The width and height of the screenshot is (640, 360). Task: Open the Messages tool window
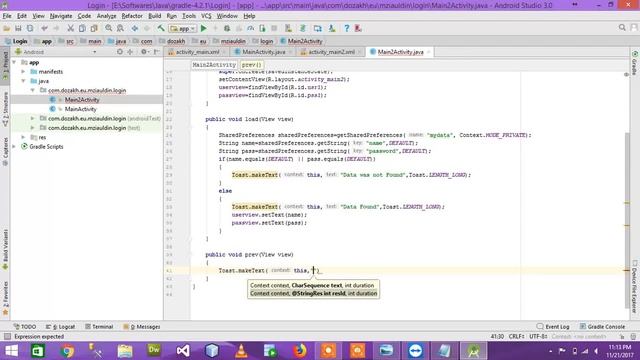point(142,327)
